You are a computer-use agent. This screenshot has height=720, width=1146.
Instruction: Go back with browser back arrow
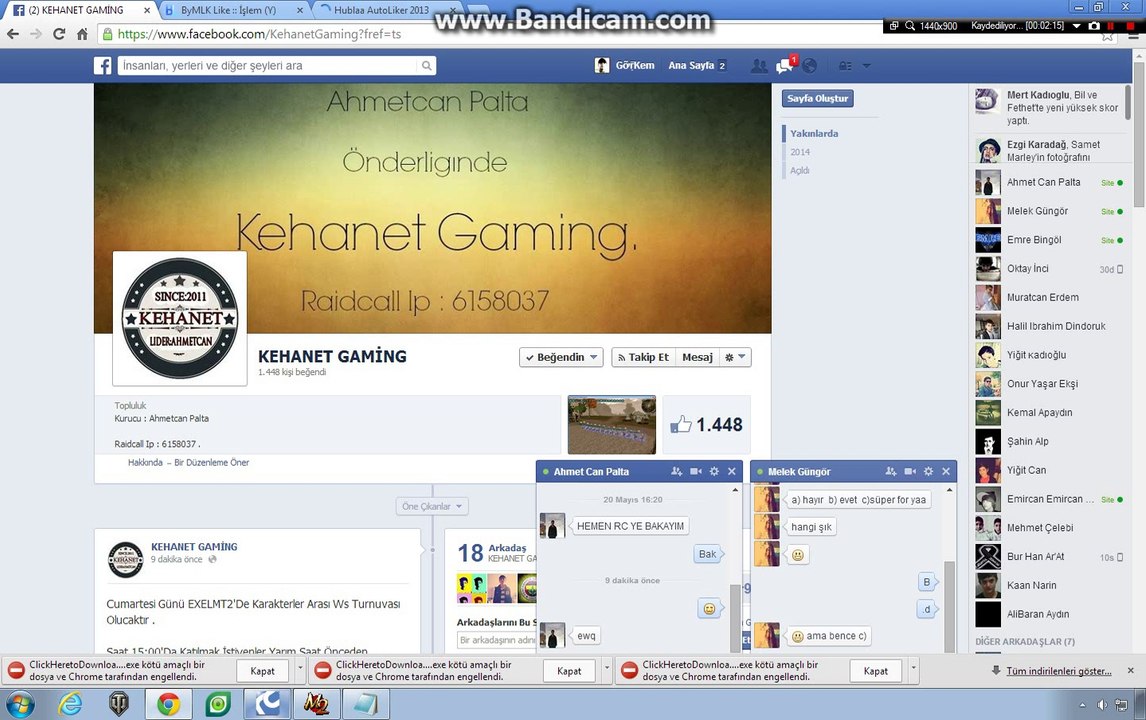[12, 34]
